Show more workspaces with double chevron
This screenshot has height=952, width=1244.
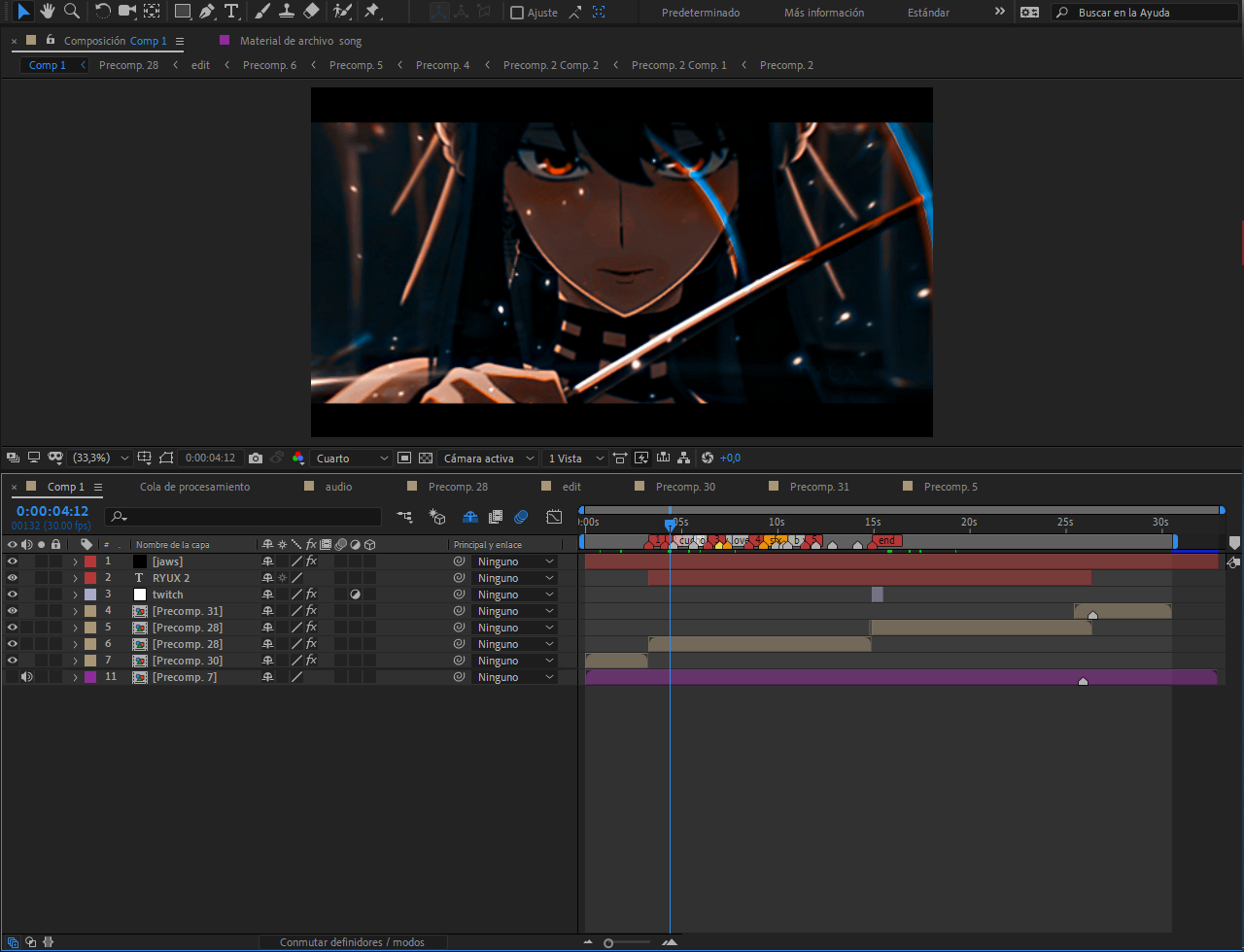click(1000, 12)
